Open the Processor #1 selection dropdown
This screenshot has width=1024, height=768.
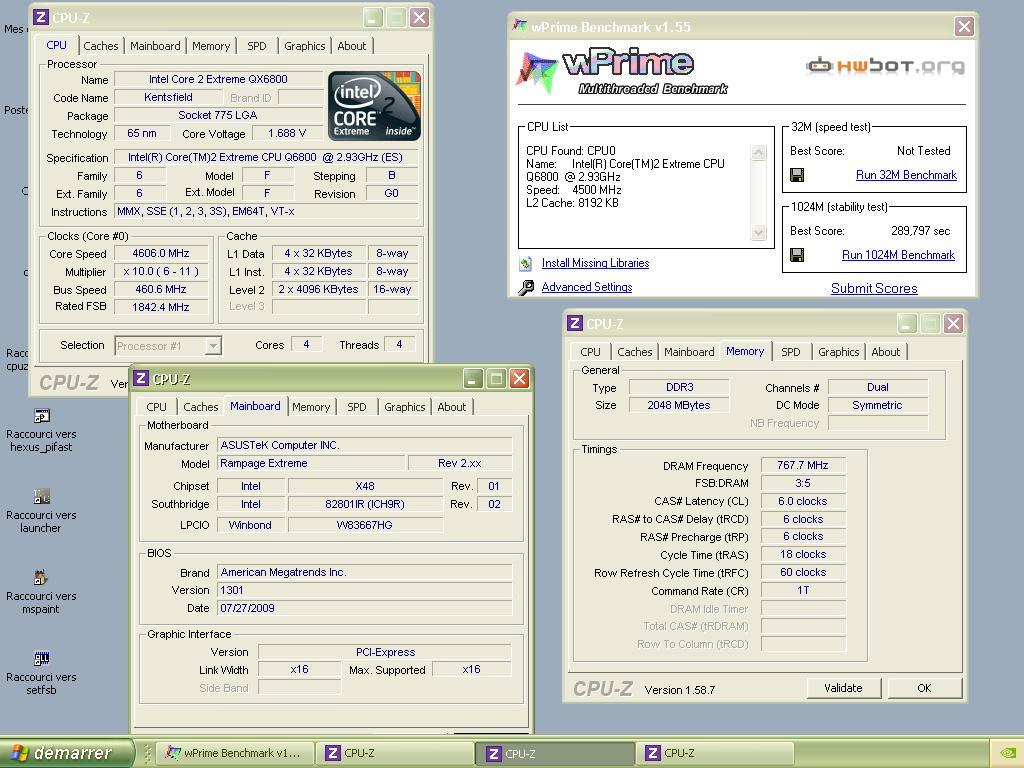coord(213,345)
